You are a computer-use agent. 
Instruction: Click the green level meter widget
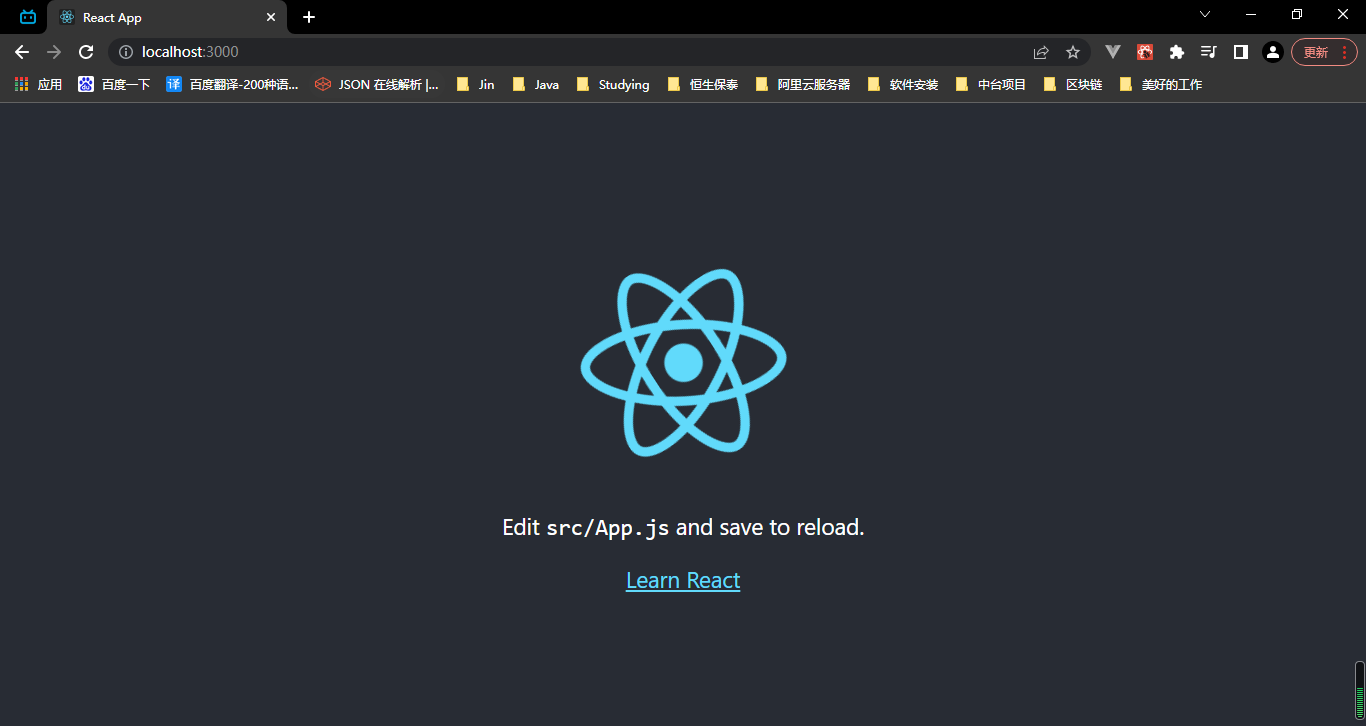coord(1359,690)
